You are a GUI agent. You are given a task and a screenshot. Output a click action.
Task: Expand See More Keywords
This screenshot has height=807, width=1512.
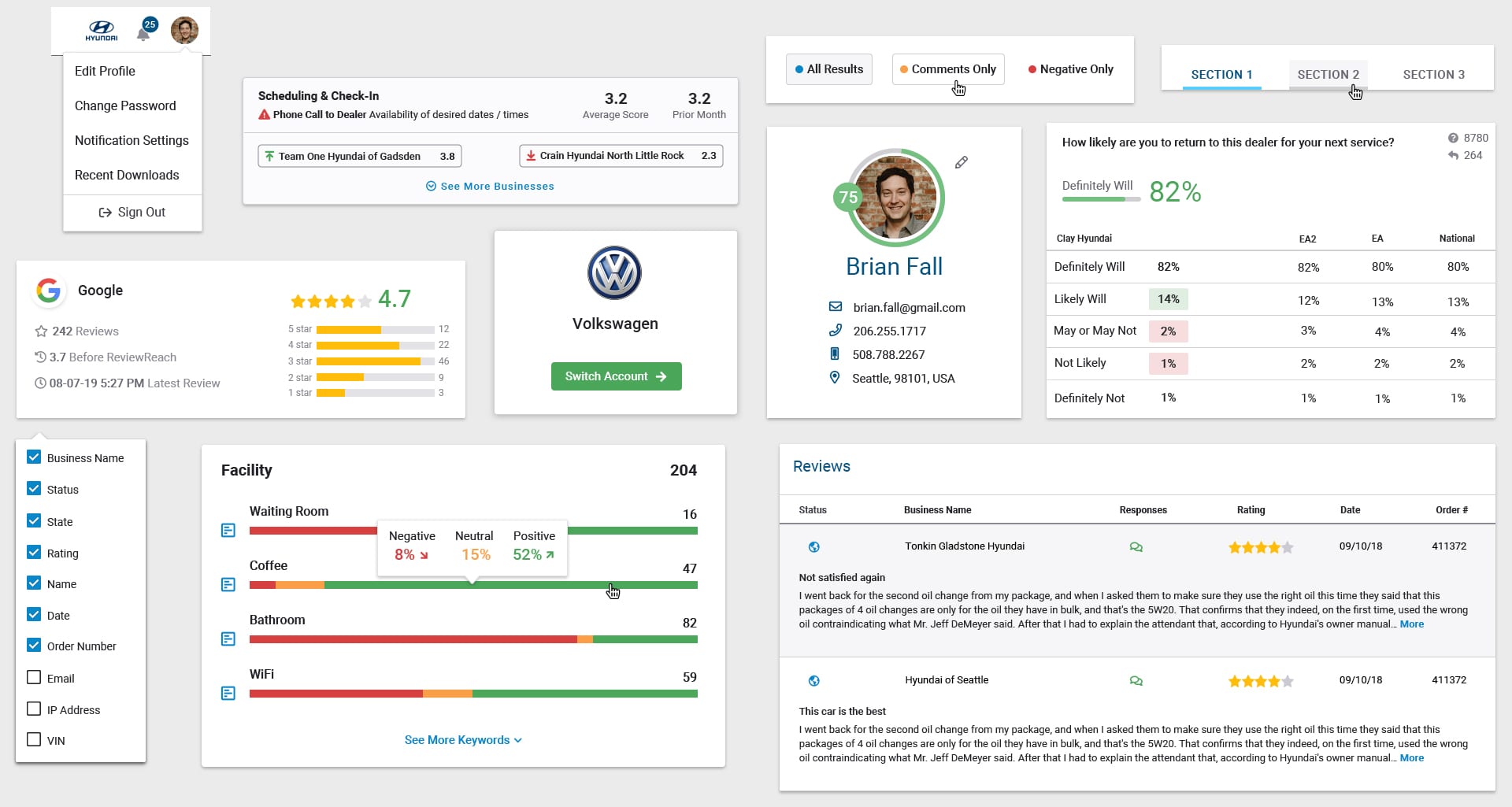click(x=463, y=740)
